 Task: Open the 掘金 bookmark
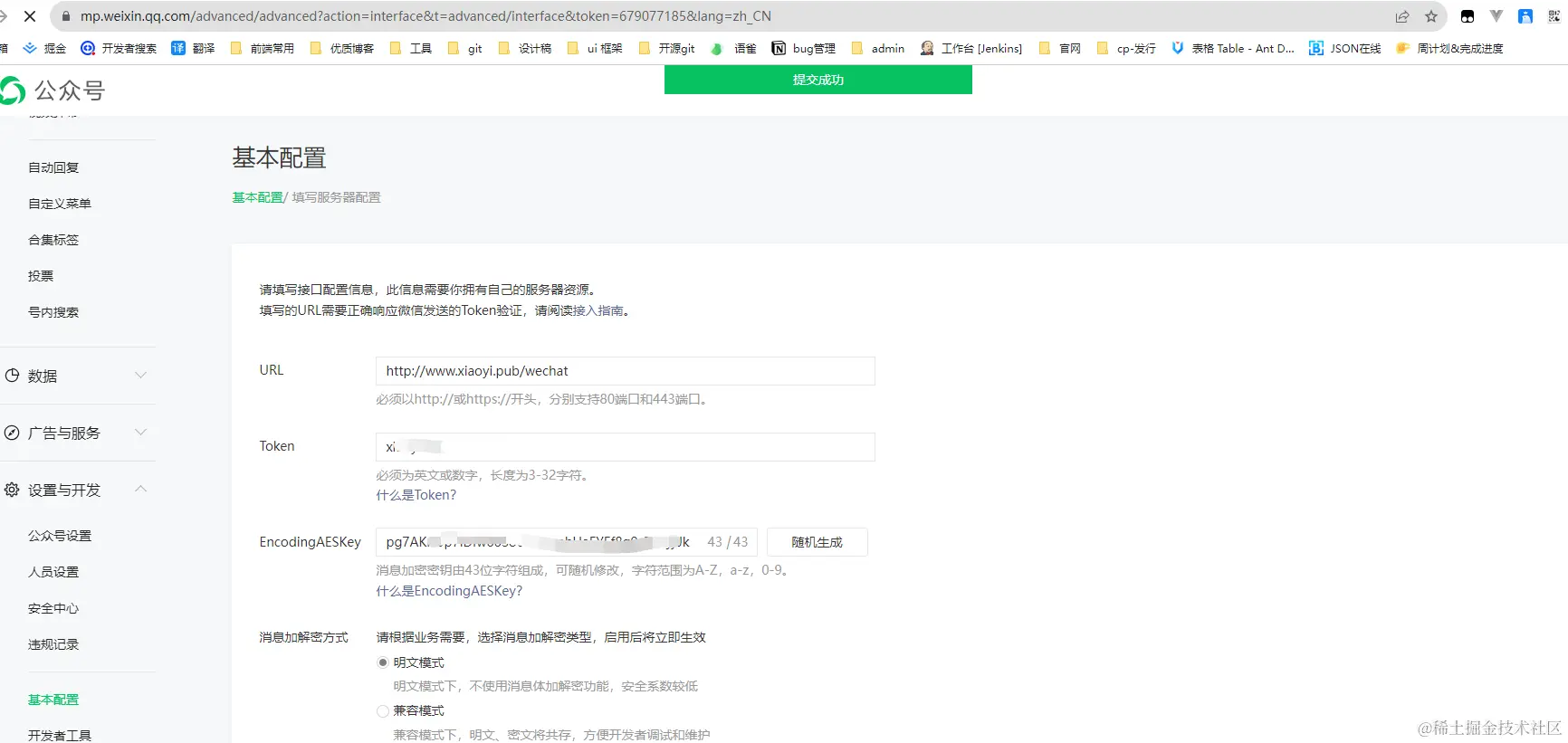45,49
